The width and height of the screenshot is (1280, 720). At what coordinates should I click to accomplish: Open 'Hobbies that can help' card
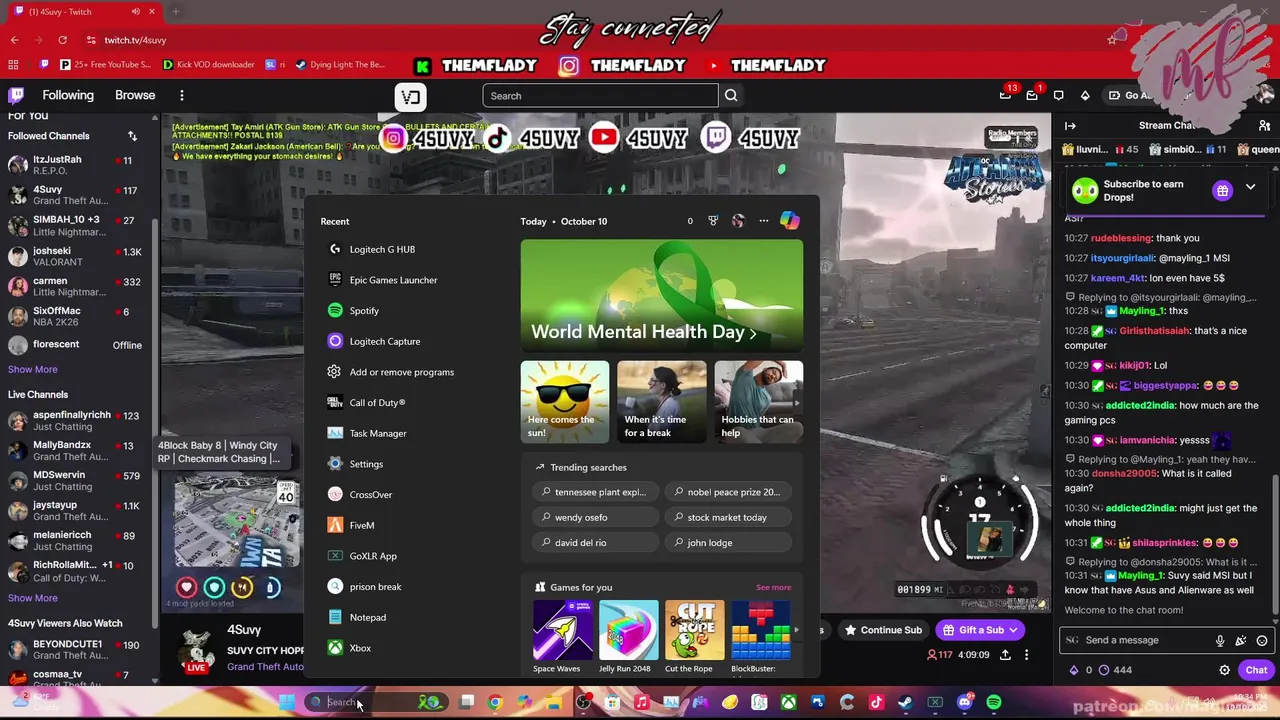758,402
